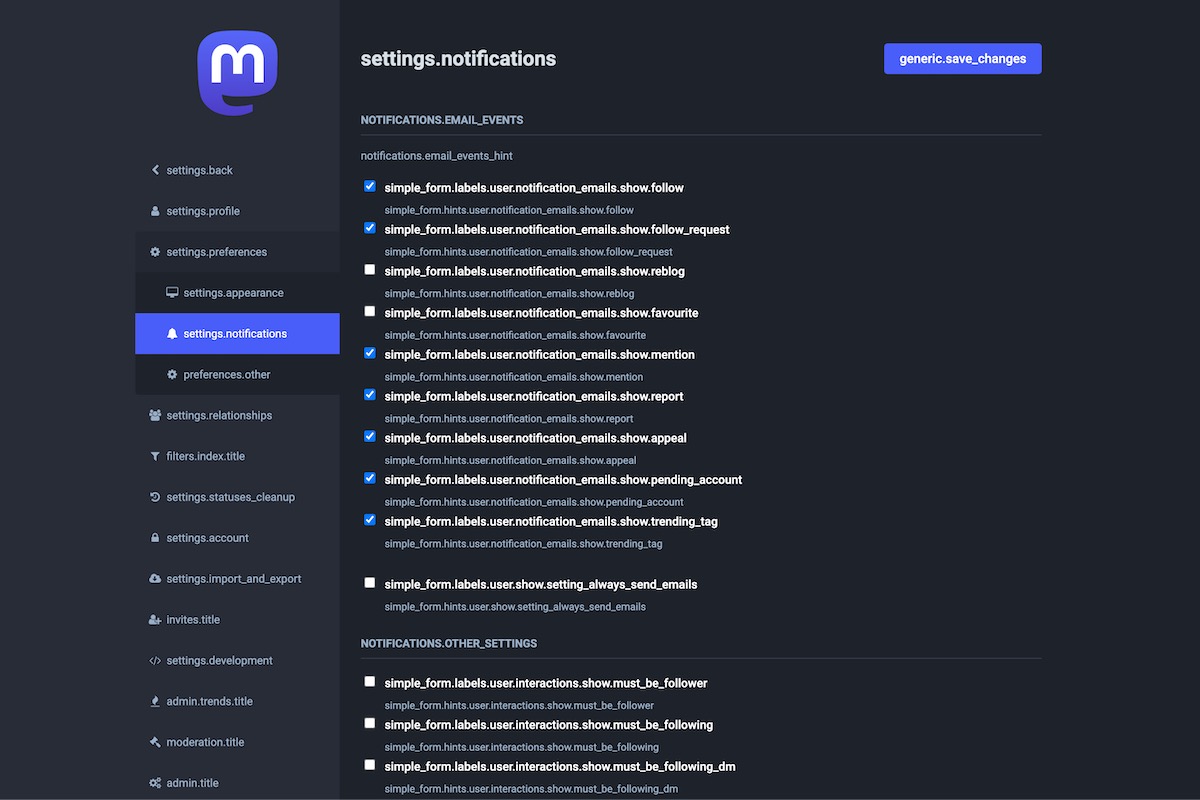Go to moderation.title in sidebar
The image size is (1200, 800).
205,742
